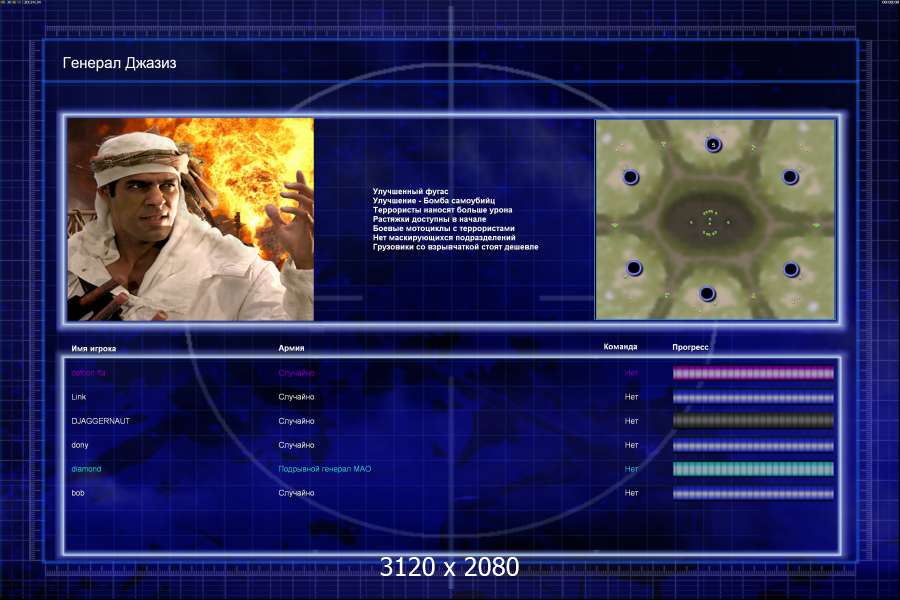Click 'Нет маскирующихся подразделений' line

pos(444,237)
